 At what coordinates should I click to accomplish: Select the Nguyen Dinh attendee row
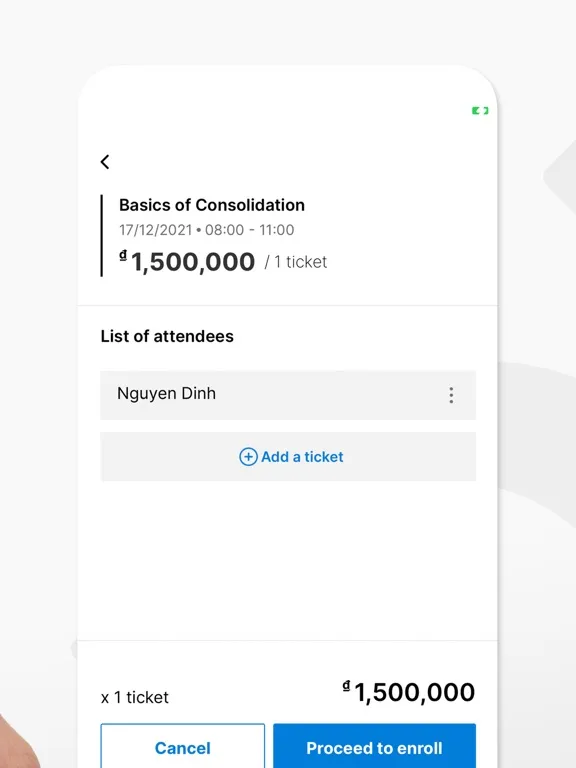coord(288,395)
